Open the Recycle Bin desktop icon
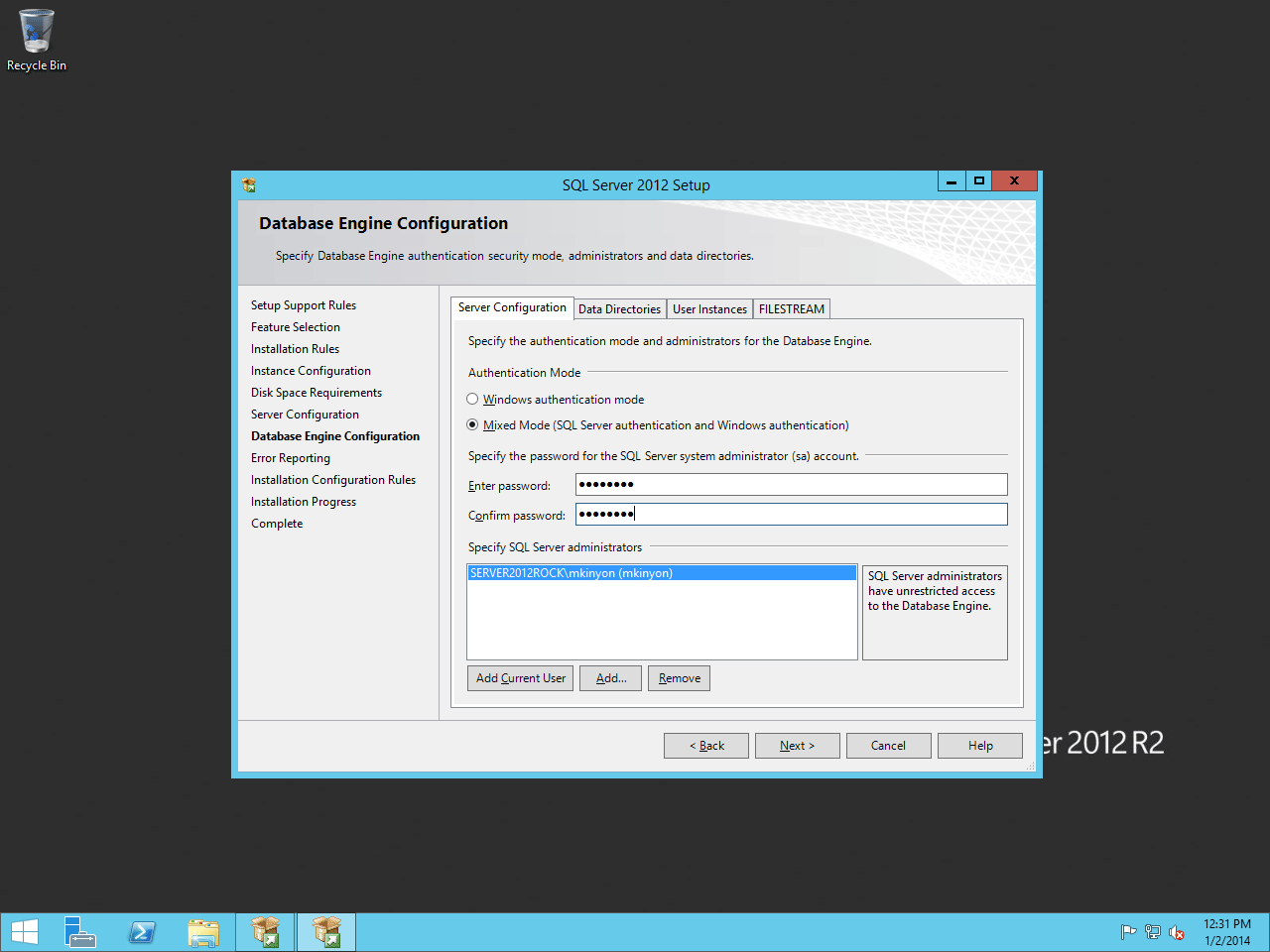Screen dimensions: 1270x952 37,40
